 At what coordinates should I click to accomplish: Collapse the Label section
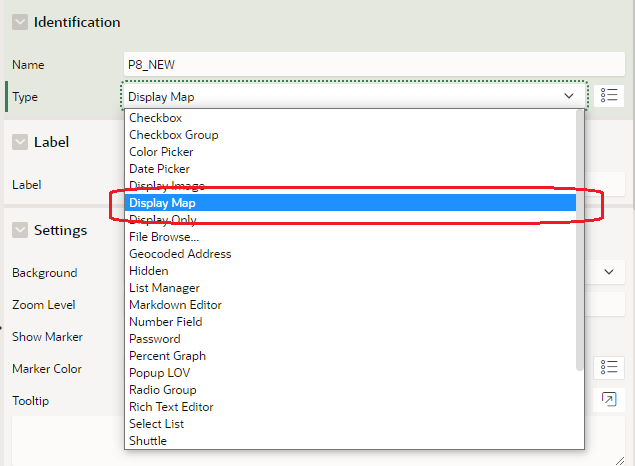[x=20, y=142]
